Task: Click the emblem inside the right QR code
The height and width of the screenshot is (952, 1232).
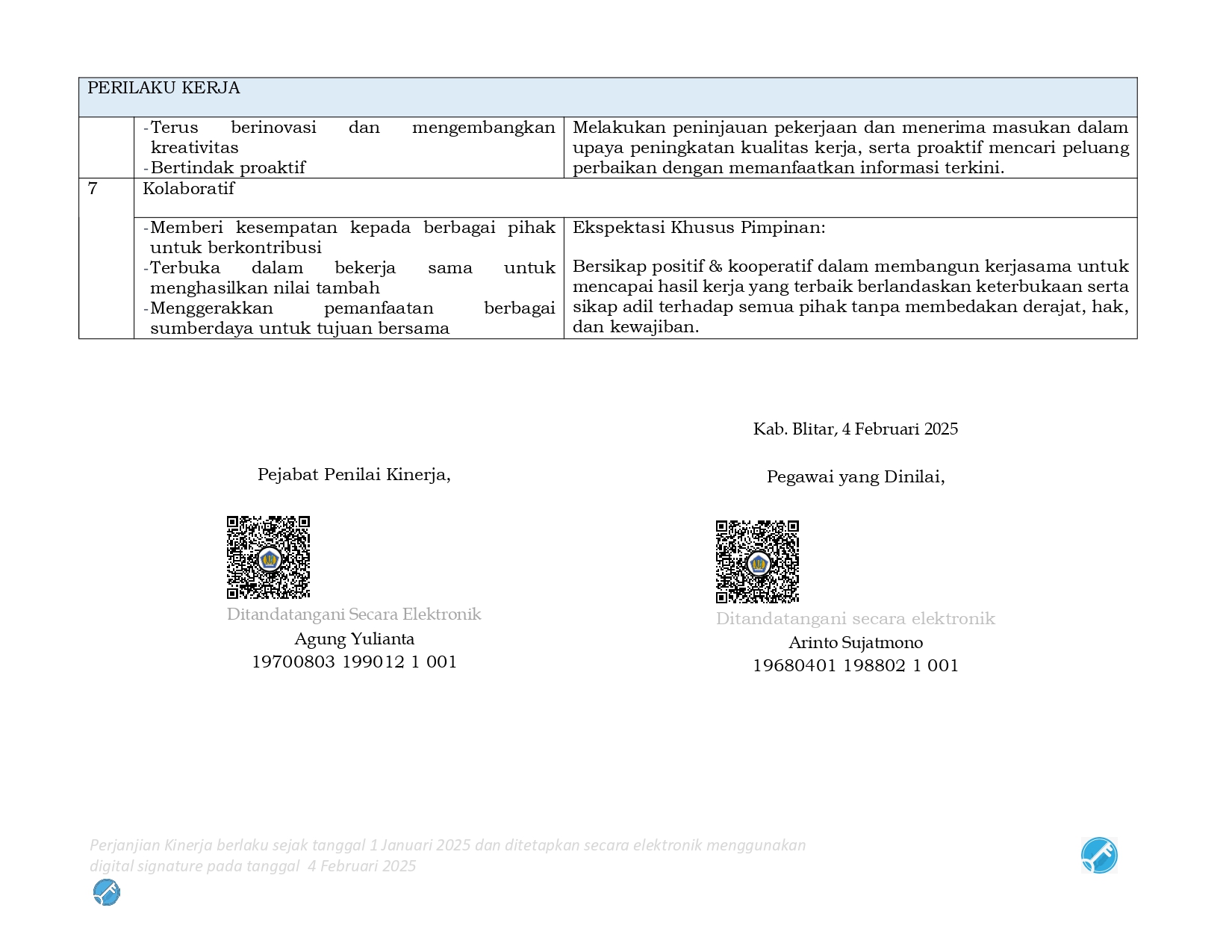Action: 759,564
